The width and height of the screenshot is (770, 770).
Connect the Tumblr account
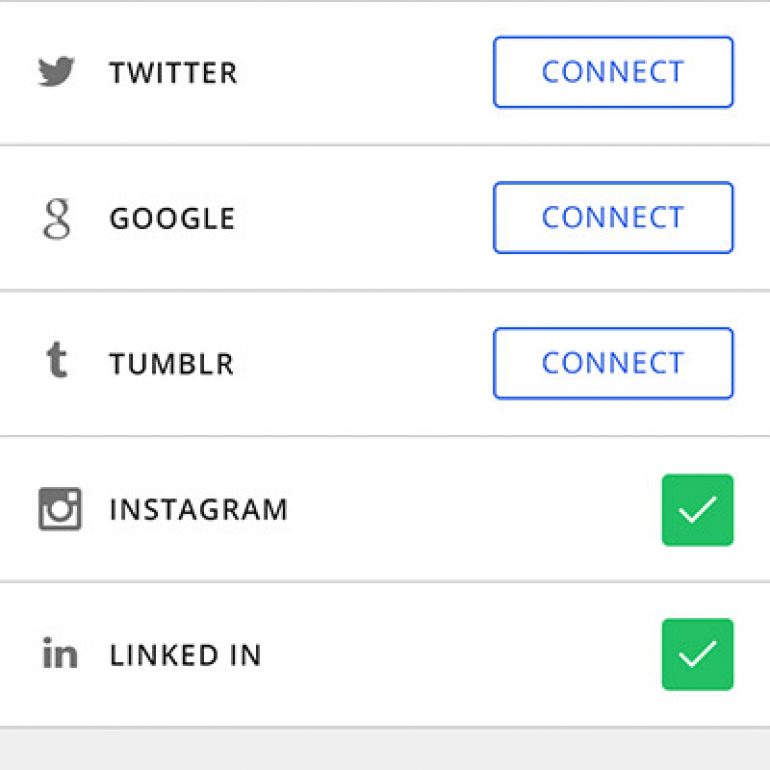tap(613, 363)
